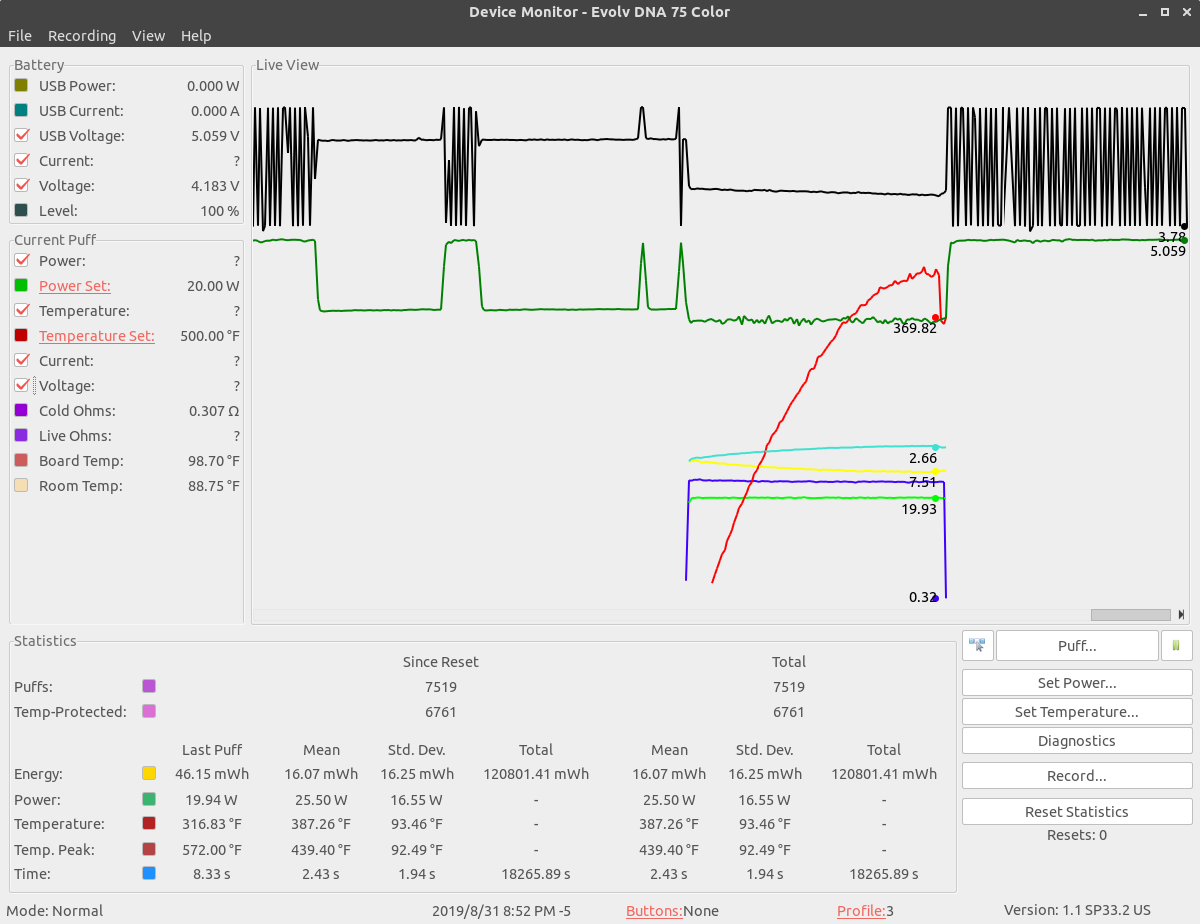Click the yellow Energy statistics color box
Image resolution: width=1200 pixels, height=924 pixels.
click(x=149, y=774)
